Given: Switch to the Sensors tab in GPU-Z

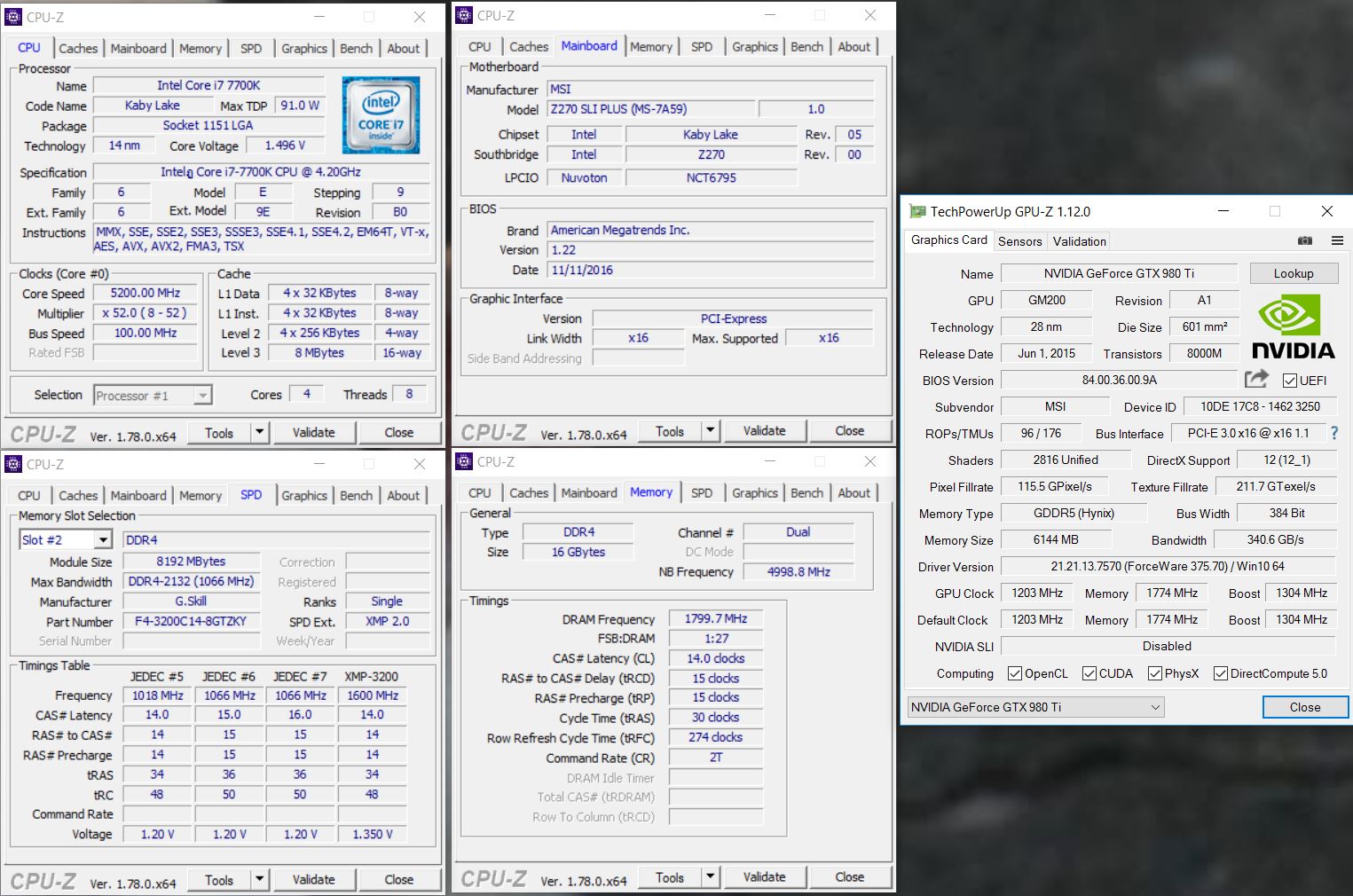Looking at the screenshot, I should [1019, 241].
